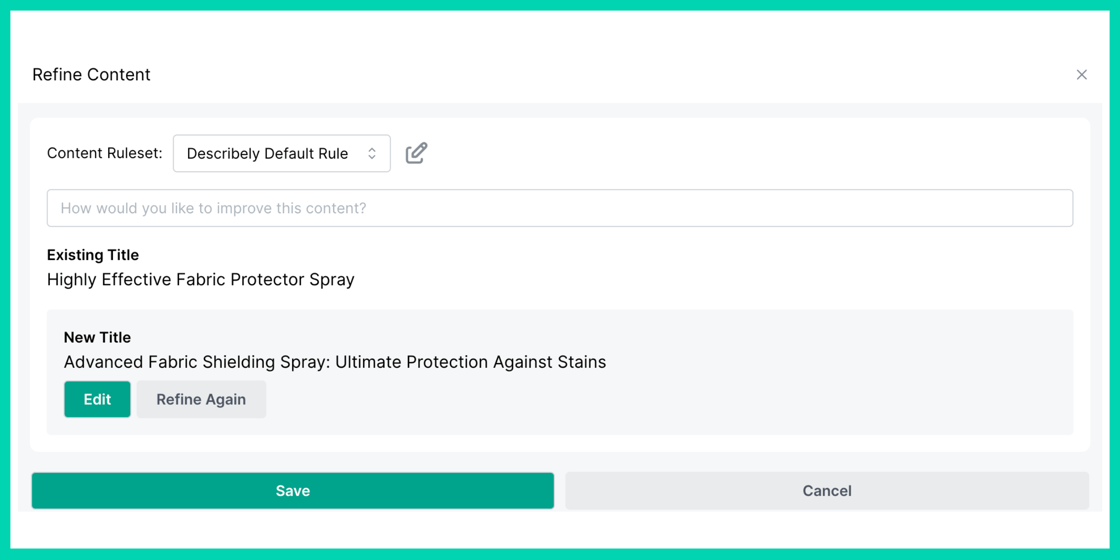Image resolution: width=1120 pixels, height=560 pixels.
Task: Click the up-down chevron arrows in ruleset selector
Action: coord(372,154)
